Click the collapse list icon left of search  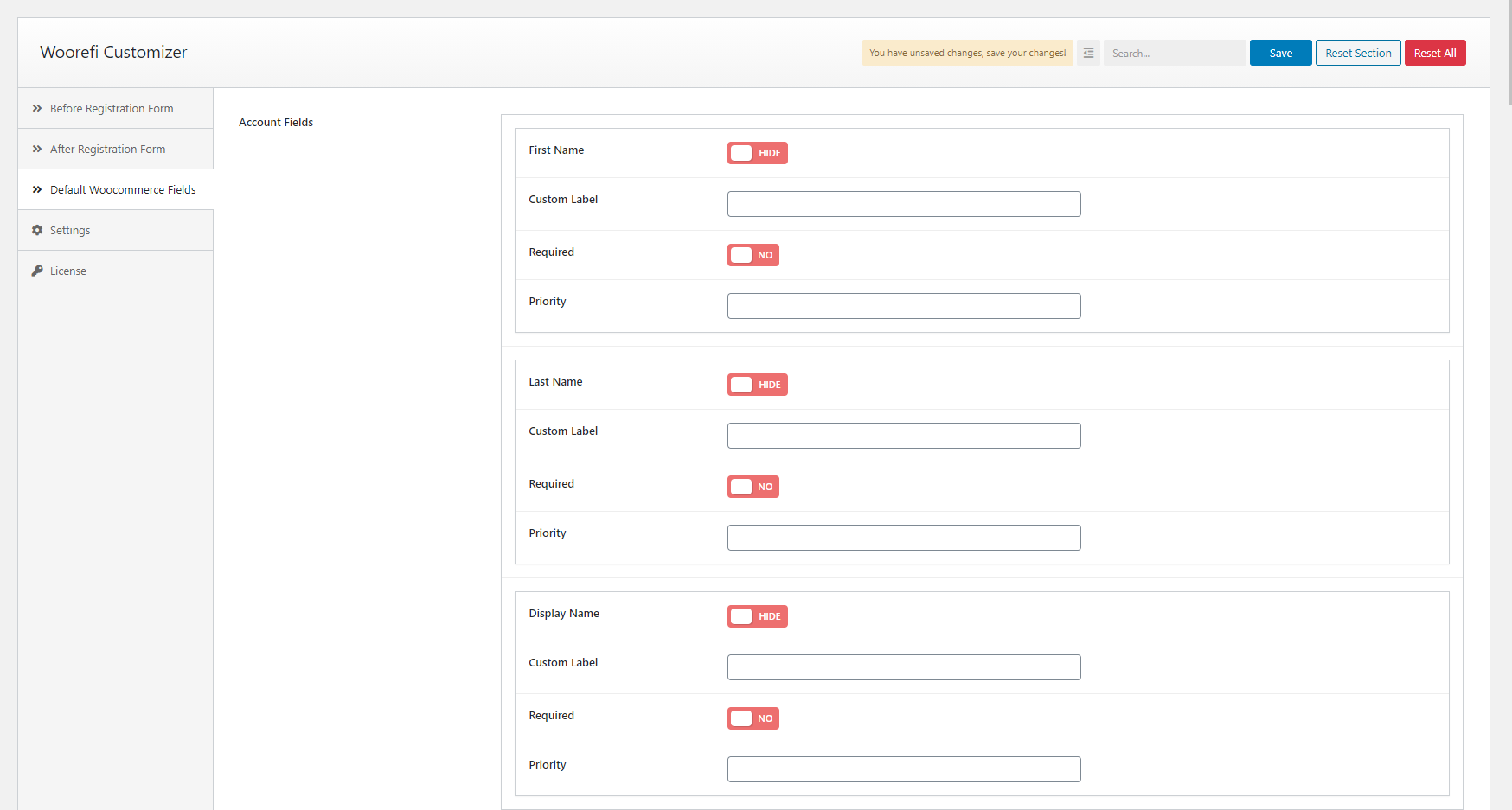1087,53
